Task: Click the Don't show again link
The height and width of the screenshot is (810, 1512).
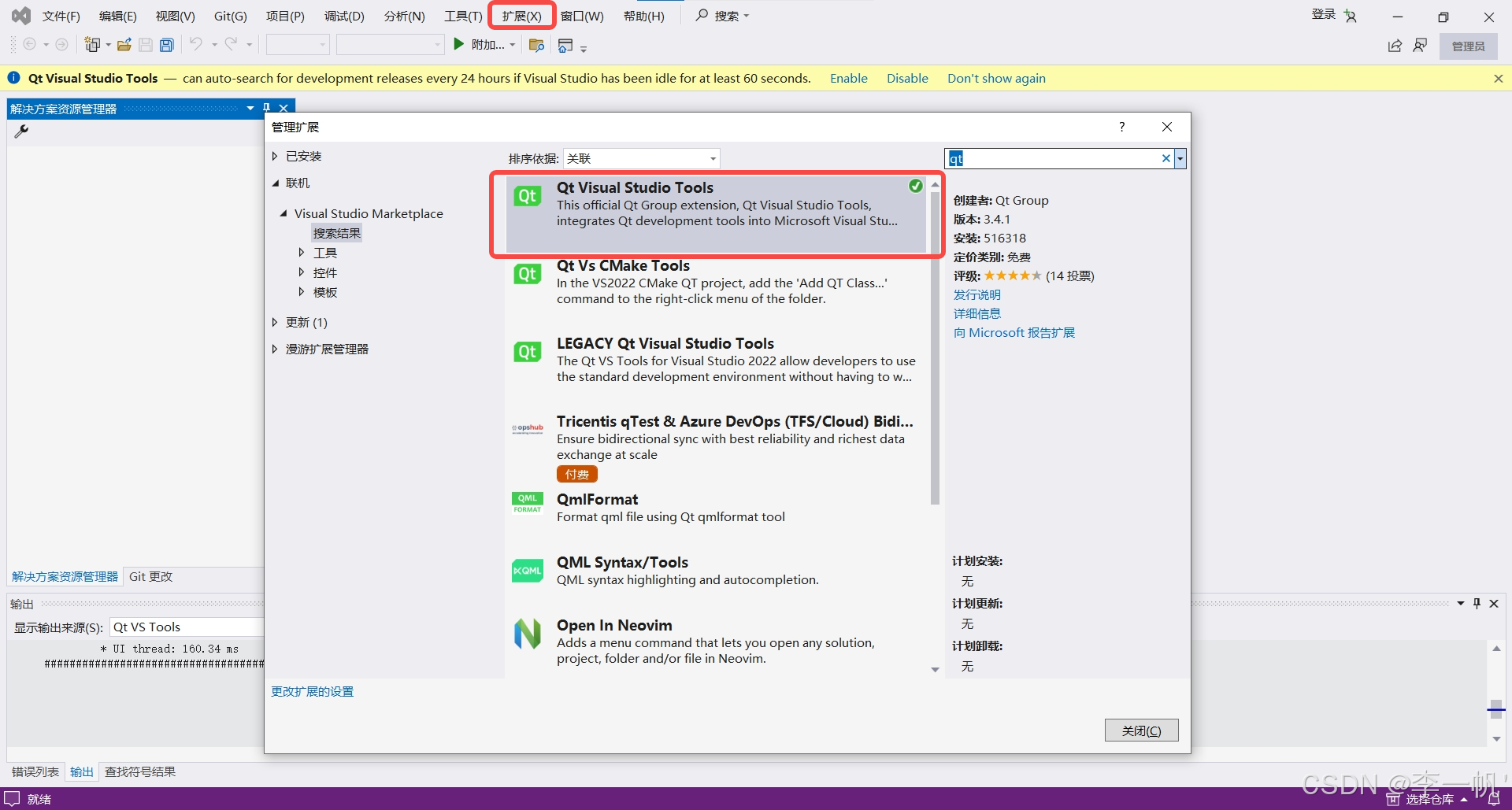Action: [x=996, y=78]
